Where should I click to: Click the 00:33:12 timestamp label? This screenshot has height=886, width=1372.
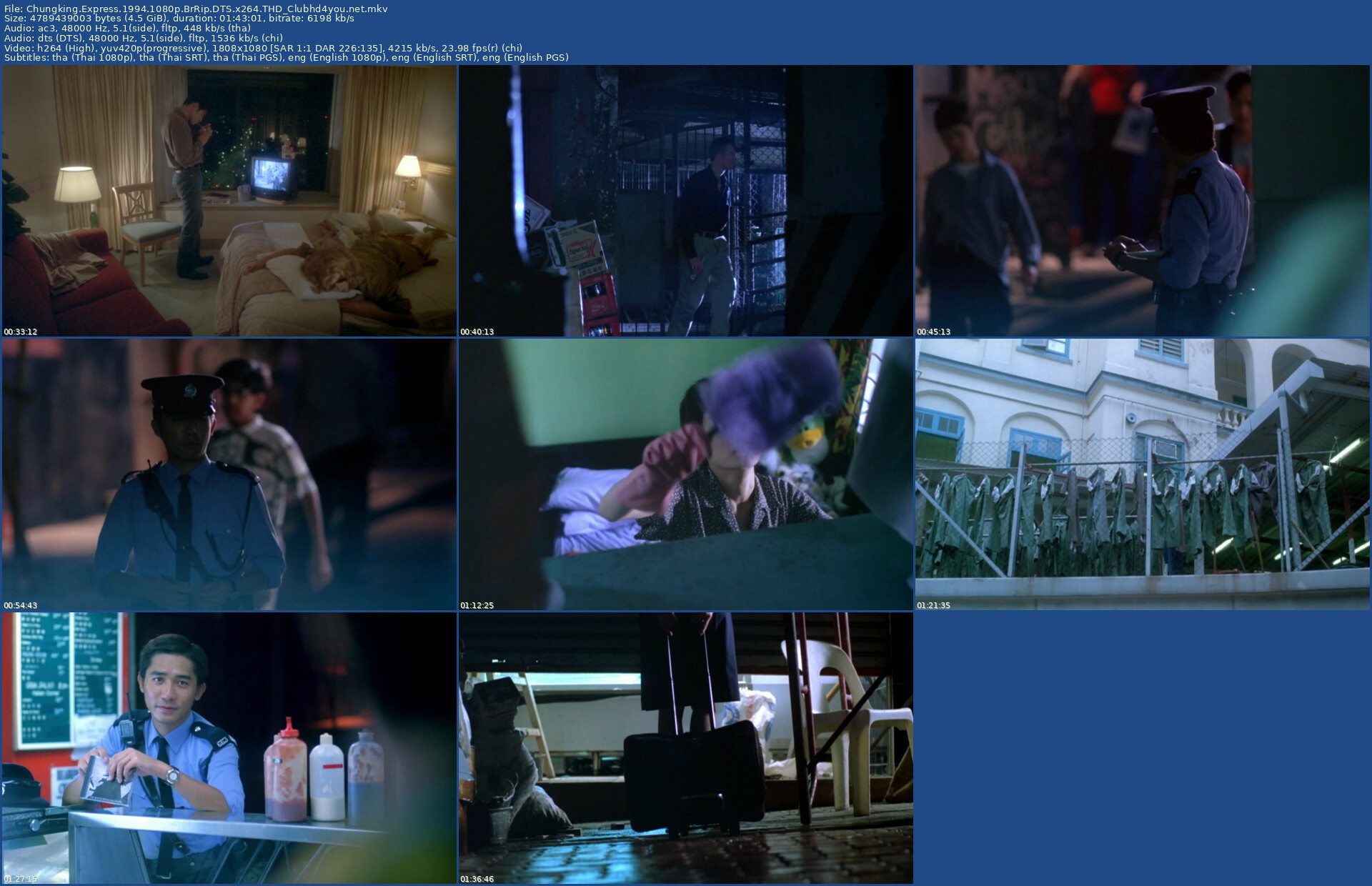pyautogui.click(x=21, y=332)
